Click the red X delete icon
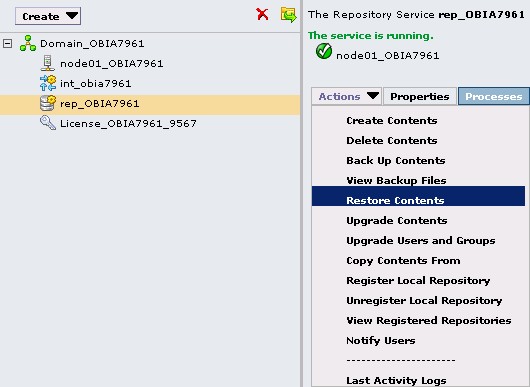The image size is (530, 387). tap(262, 14)
